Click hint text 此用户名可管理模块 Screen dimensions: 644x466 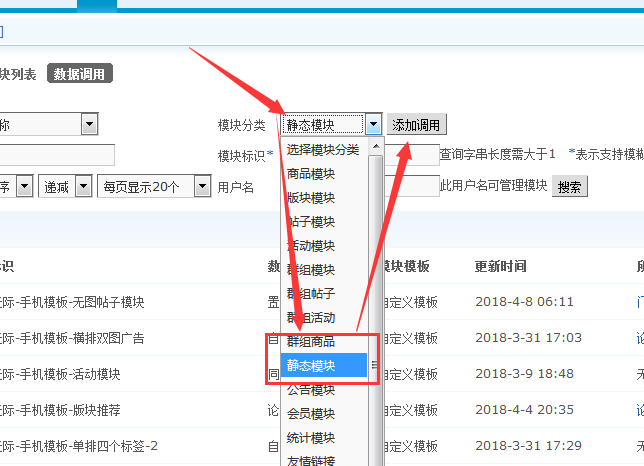coord(493,185)
